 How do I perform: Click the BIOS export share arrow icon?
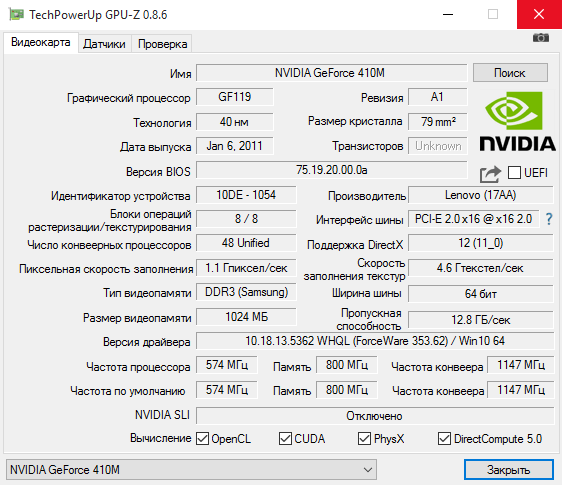490,174
